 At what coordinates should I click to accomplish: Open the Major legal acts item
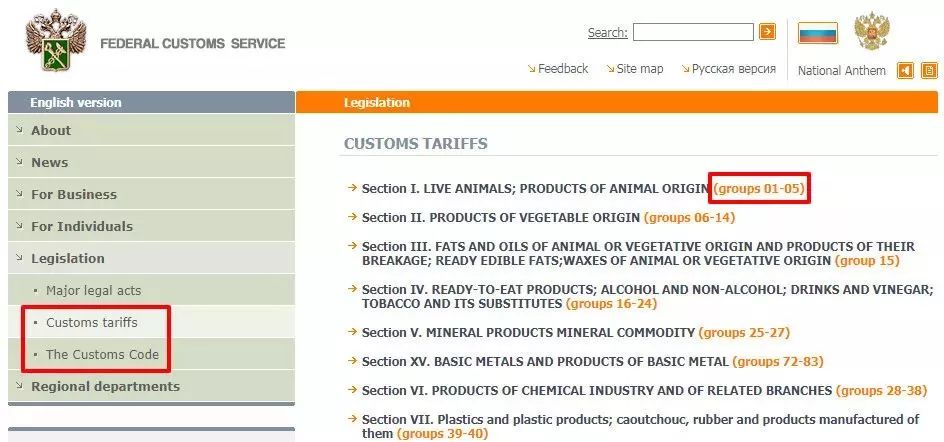(93, 290)
